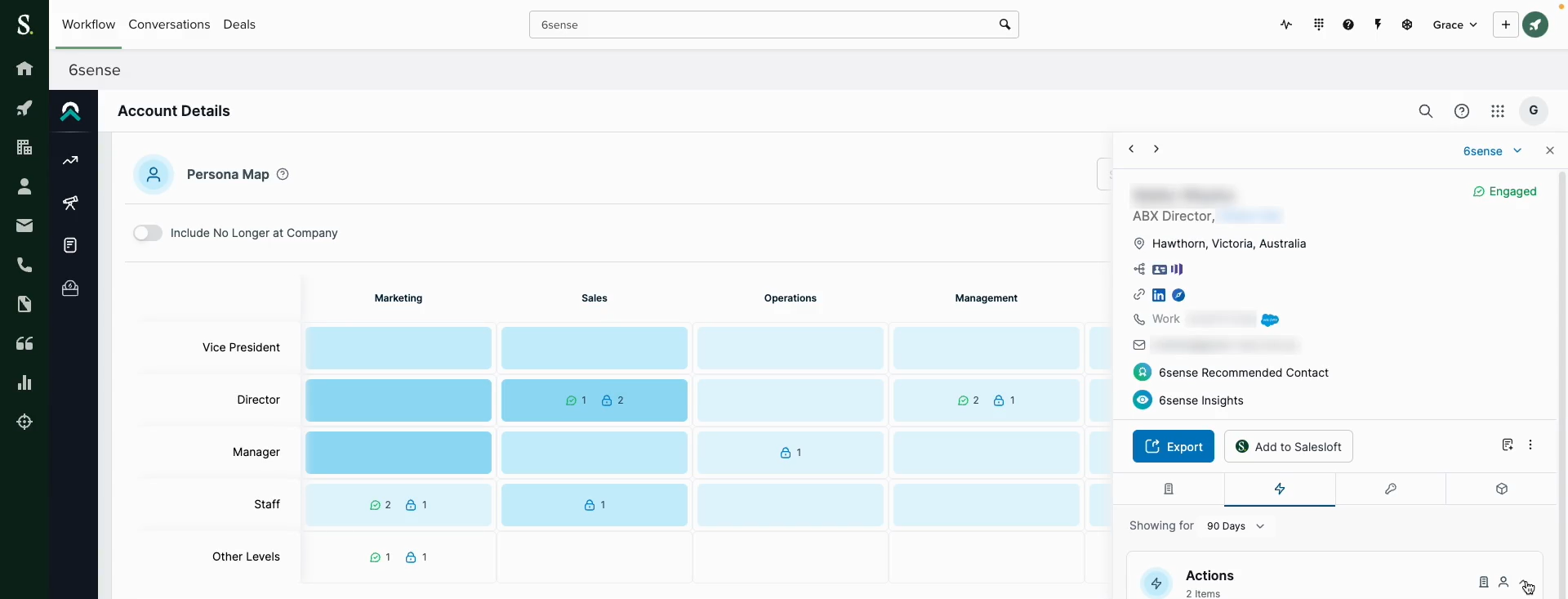Click the 6sense logo icon in inner sidebar
The width and height of the screenshot is (1568, 599).
71,111
